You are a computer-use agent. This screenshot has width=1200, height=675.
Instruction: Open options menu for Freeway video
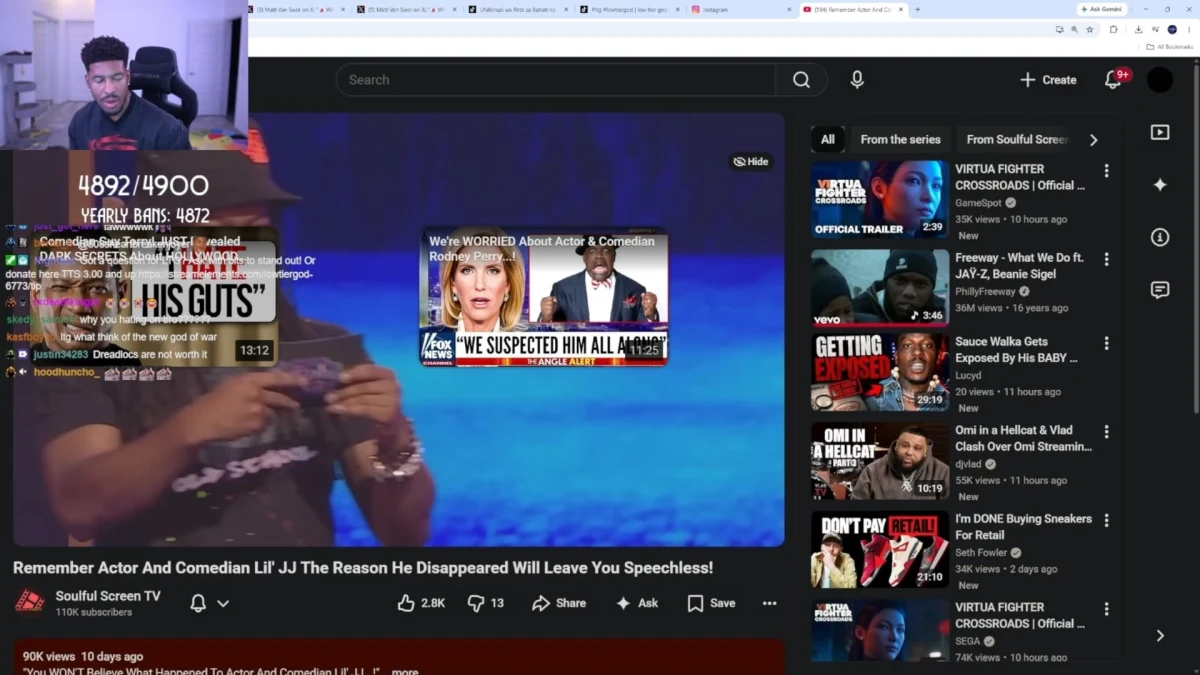pos(1106,259)
